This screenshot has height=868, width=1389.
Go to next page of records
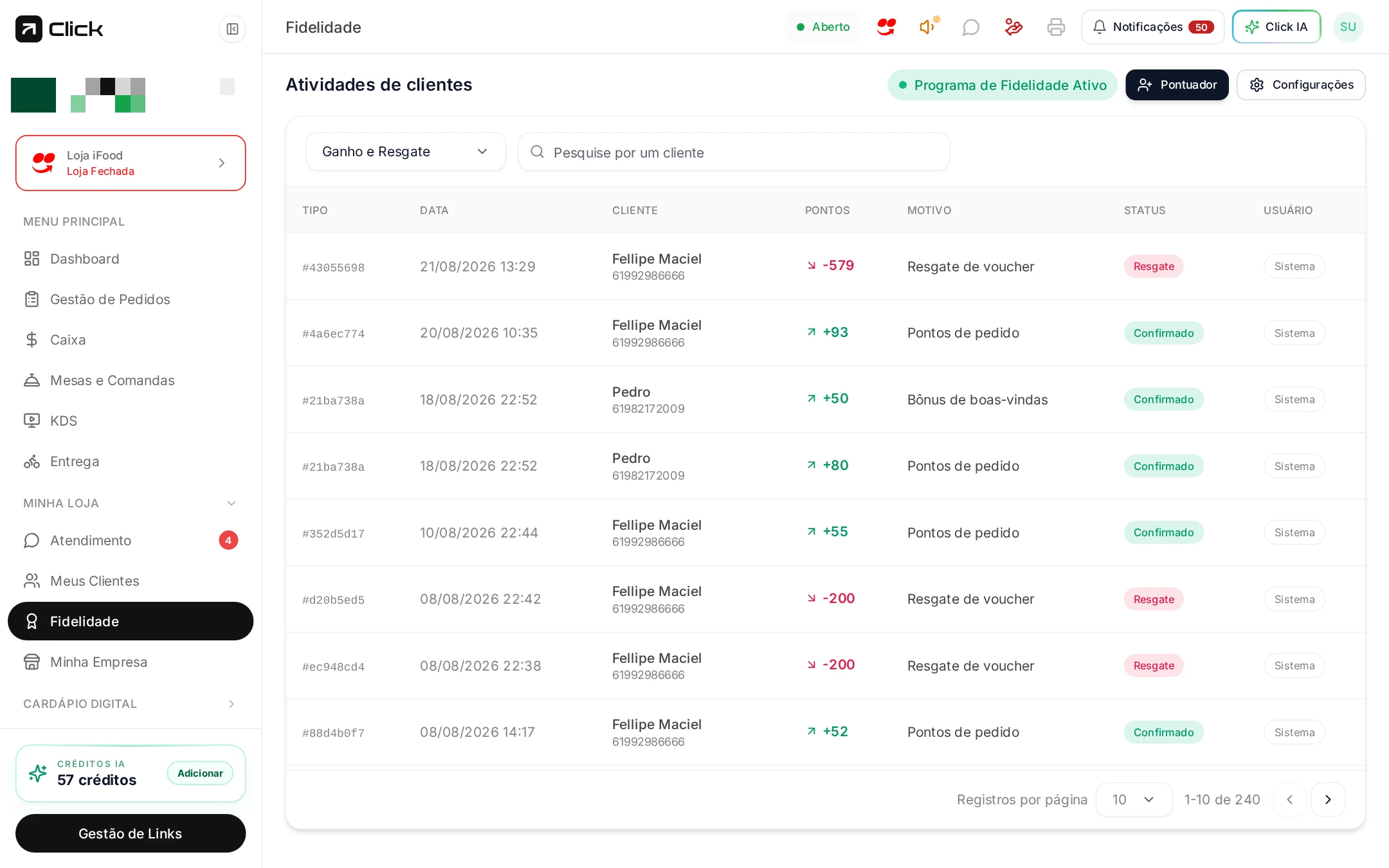(1328, 799)
